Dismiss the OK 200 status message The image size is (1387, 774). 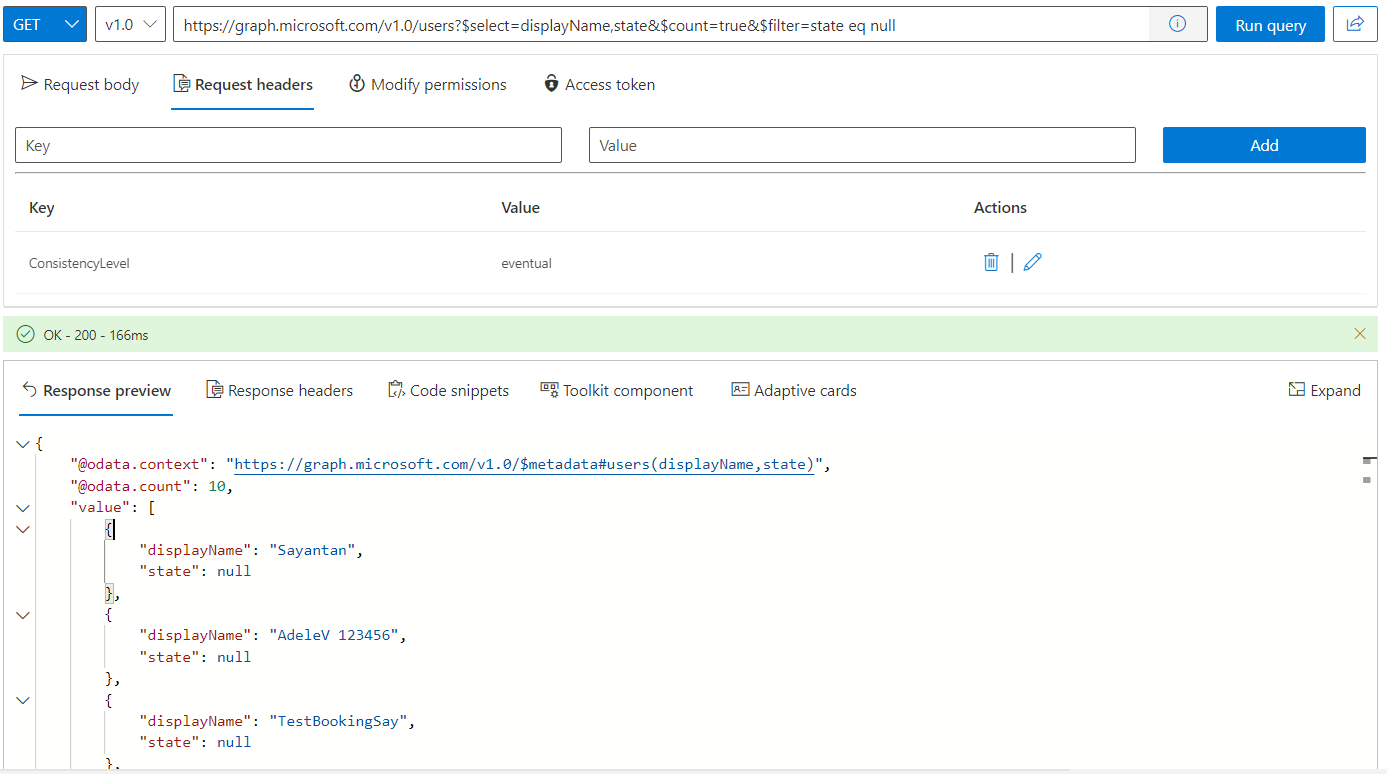1359,334
